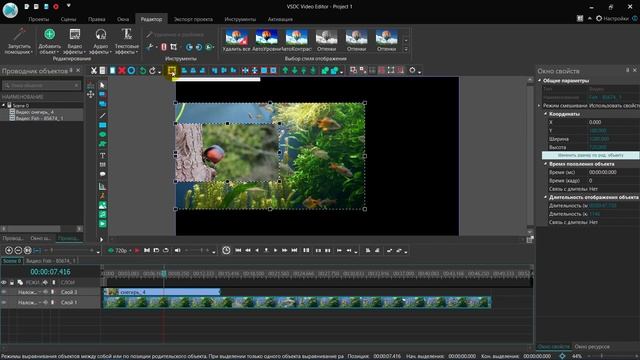The width and height of the screenshot is (640, 360).
Task: Select the add Image tool icon
Action: click(x=102, y=205)
